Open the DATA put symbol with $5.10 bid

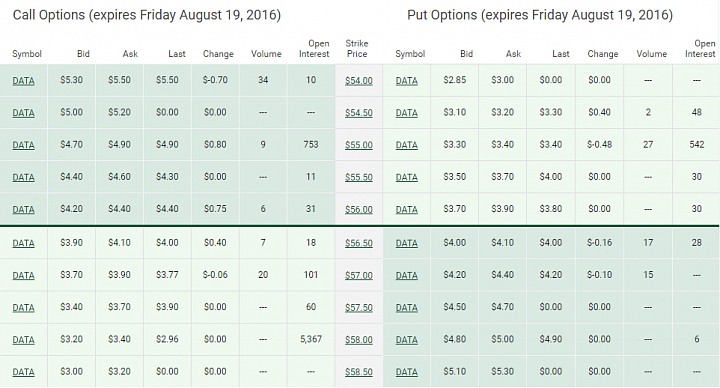(406, 372)
